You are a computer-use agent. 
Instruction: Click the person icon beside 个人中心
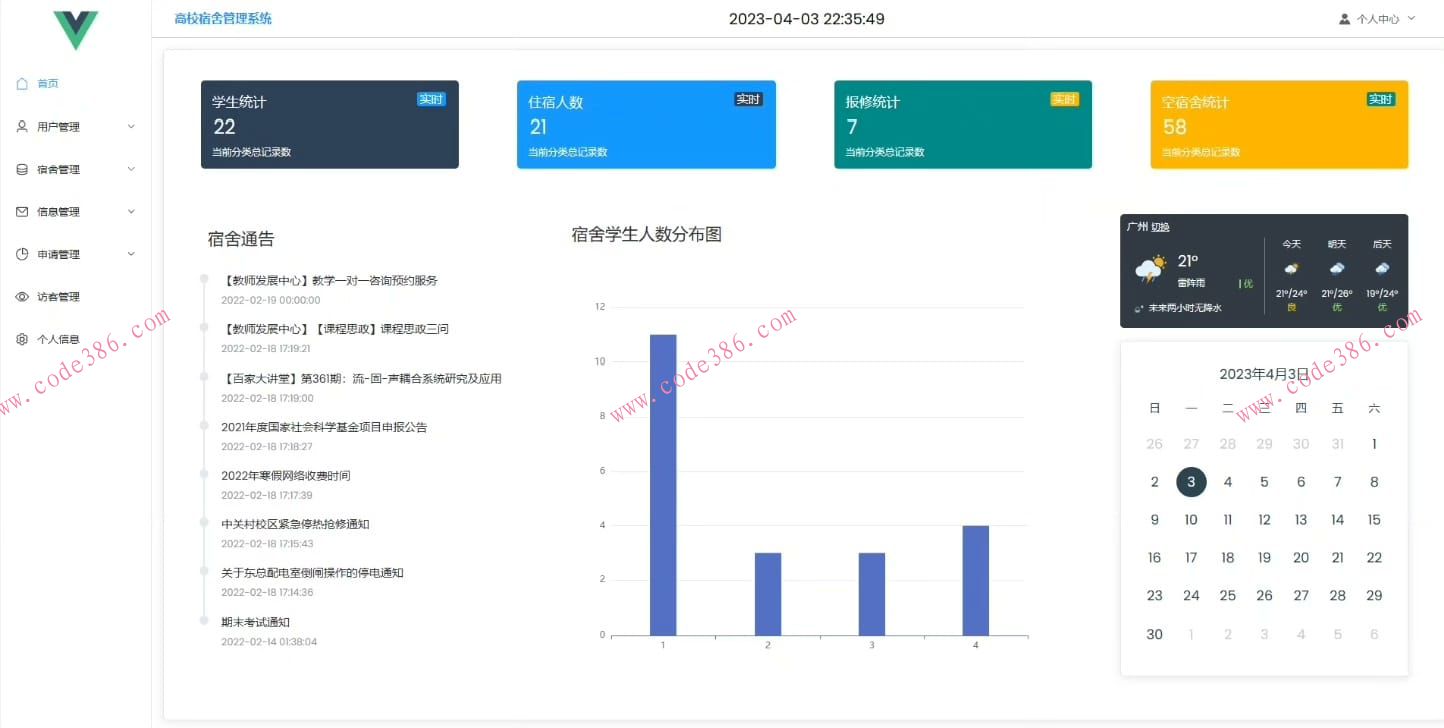[x=1344, y=18]
